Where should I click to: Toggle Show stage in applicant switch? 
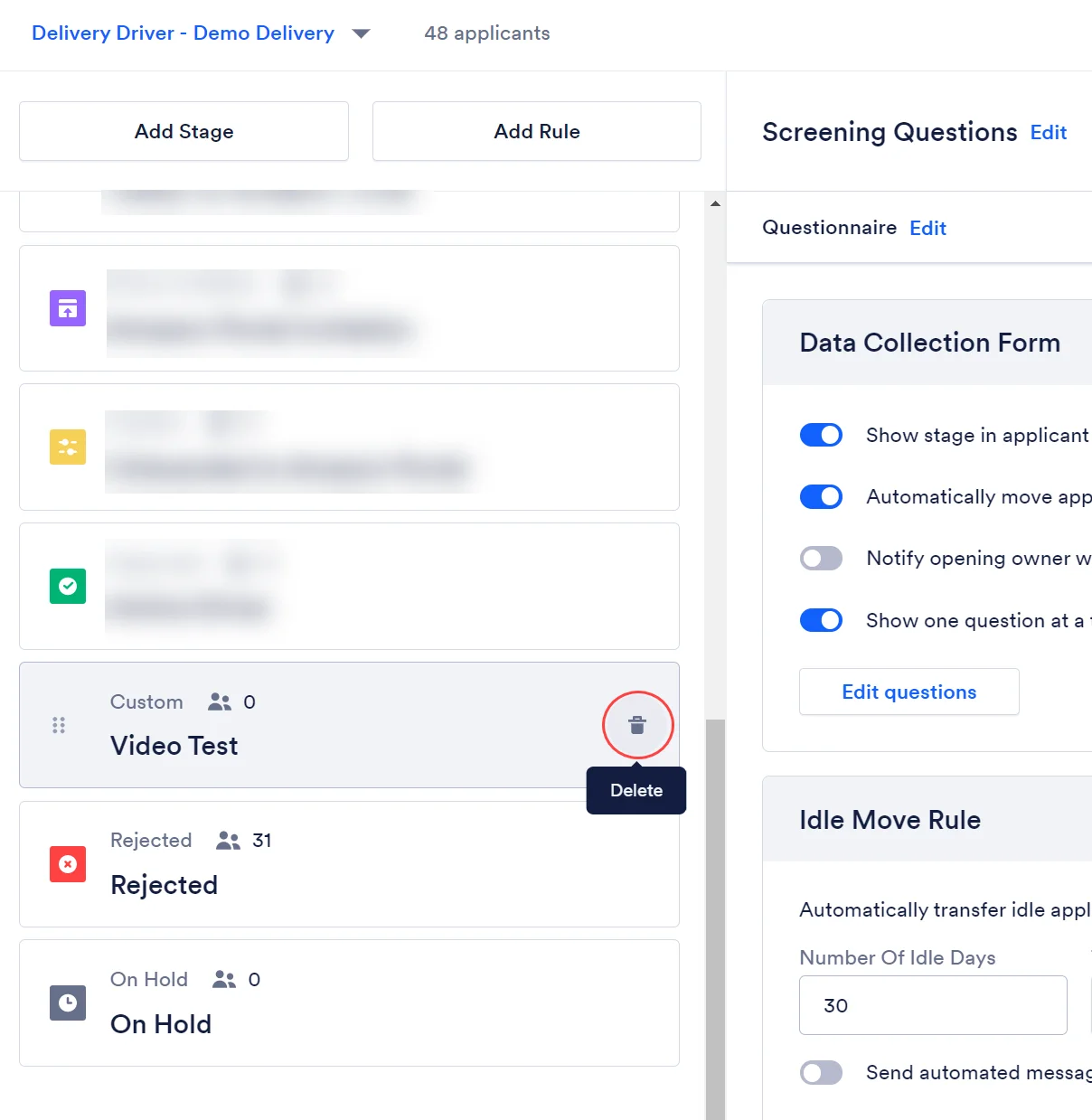coord(821,435)
